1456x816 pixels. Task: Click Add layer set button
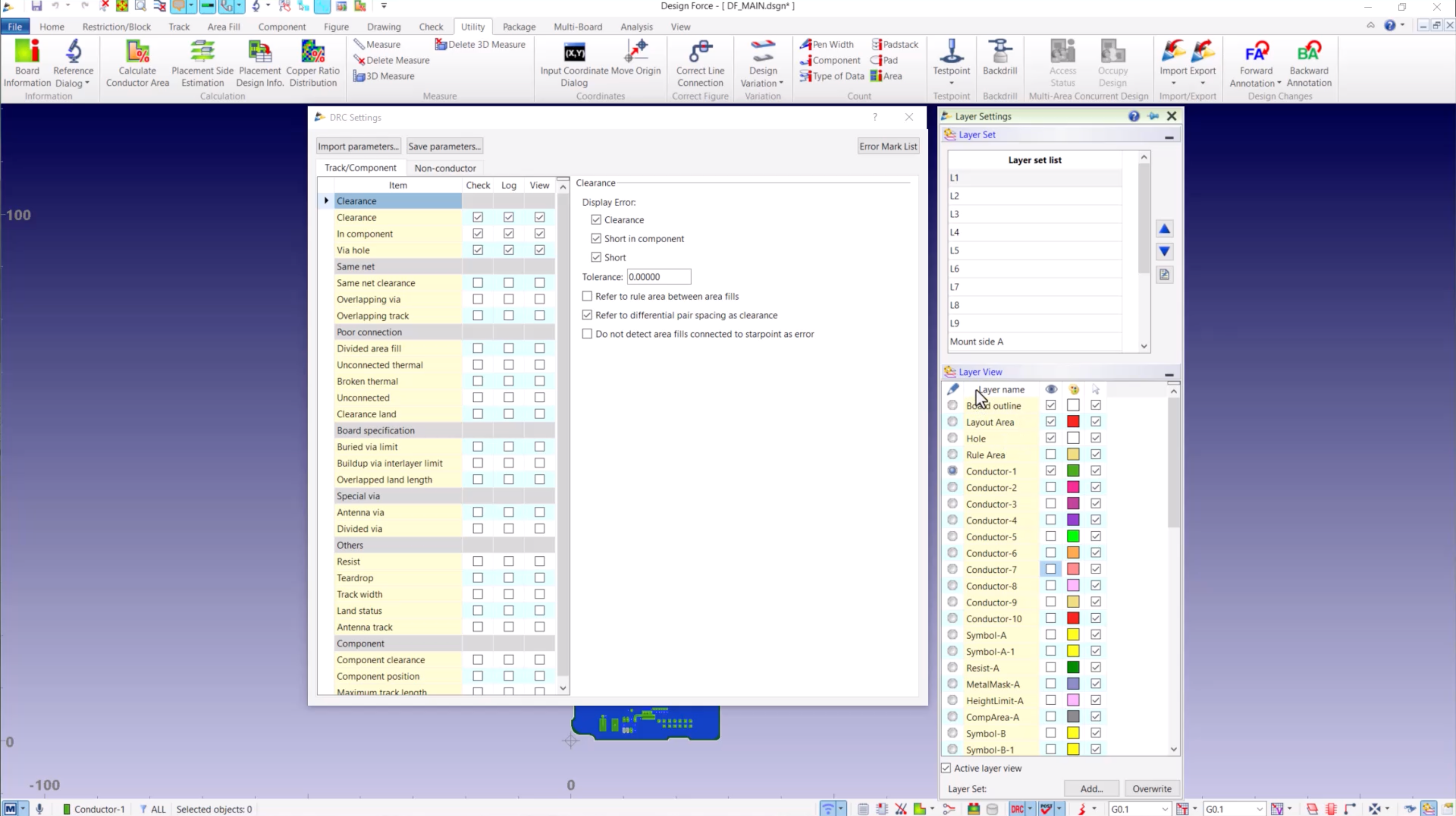tap(1092, 789)
